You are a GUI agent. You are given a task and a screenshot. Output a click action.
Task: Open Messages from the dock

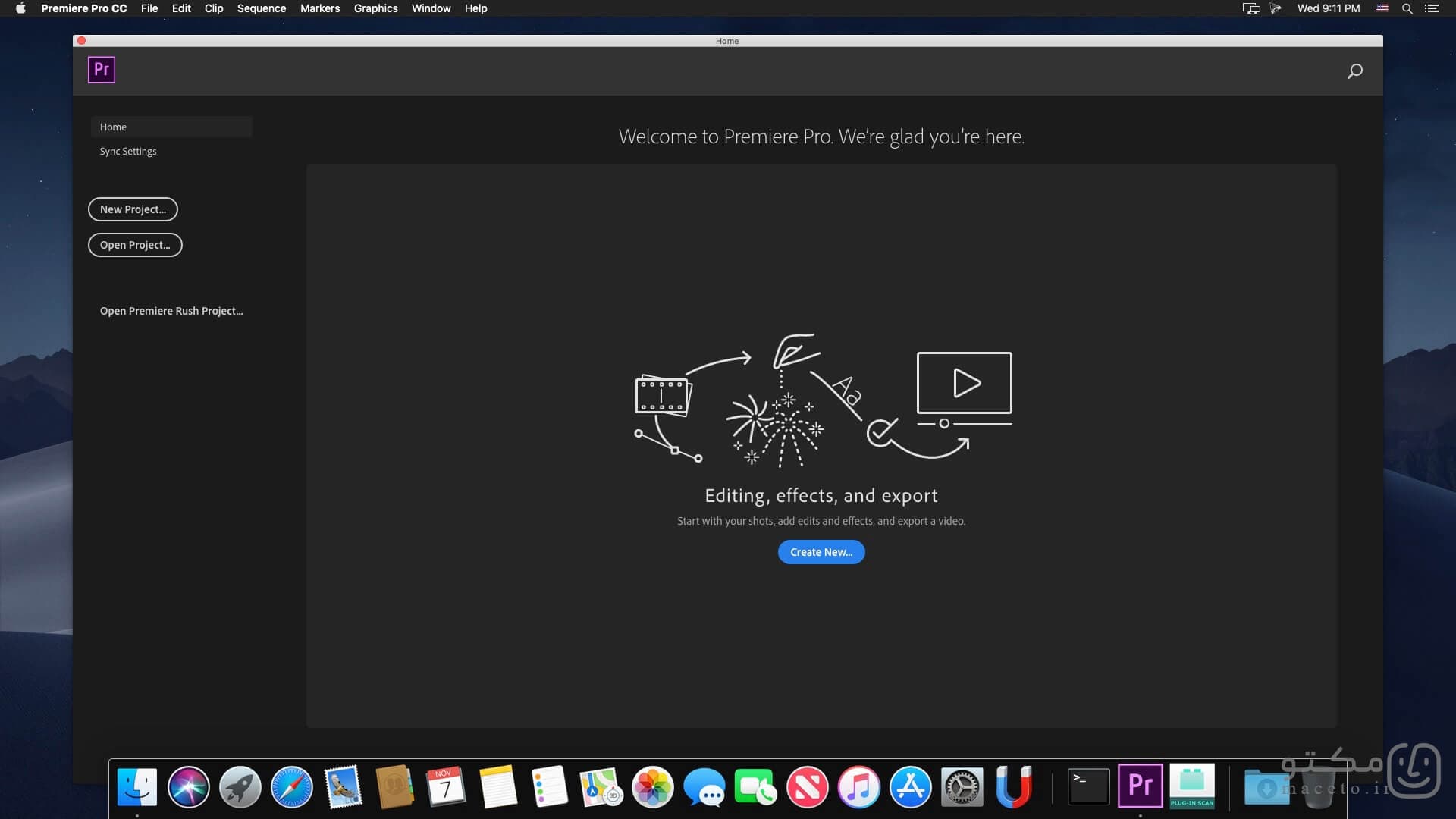704,788
